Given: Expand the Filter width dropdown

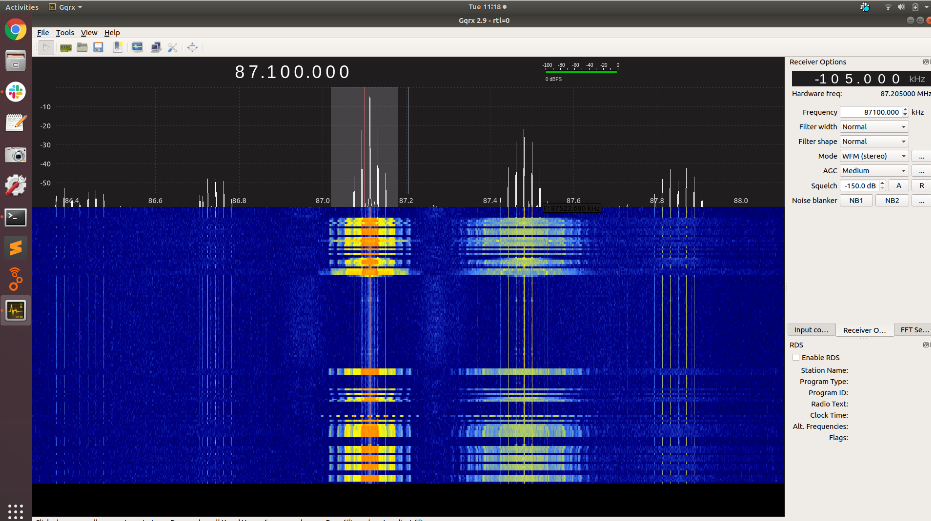Looking at the screenshot, I should [x=873, y=127].
